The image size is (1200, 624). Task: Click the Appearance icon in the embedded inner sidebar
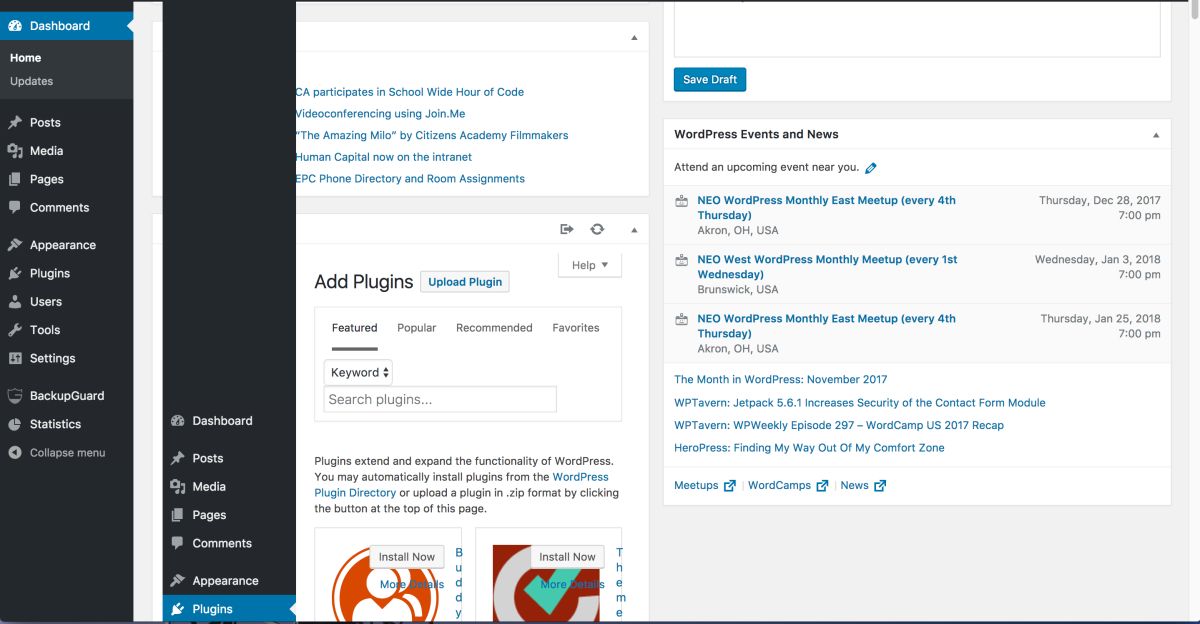178,581
